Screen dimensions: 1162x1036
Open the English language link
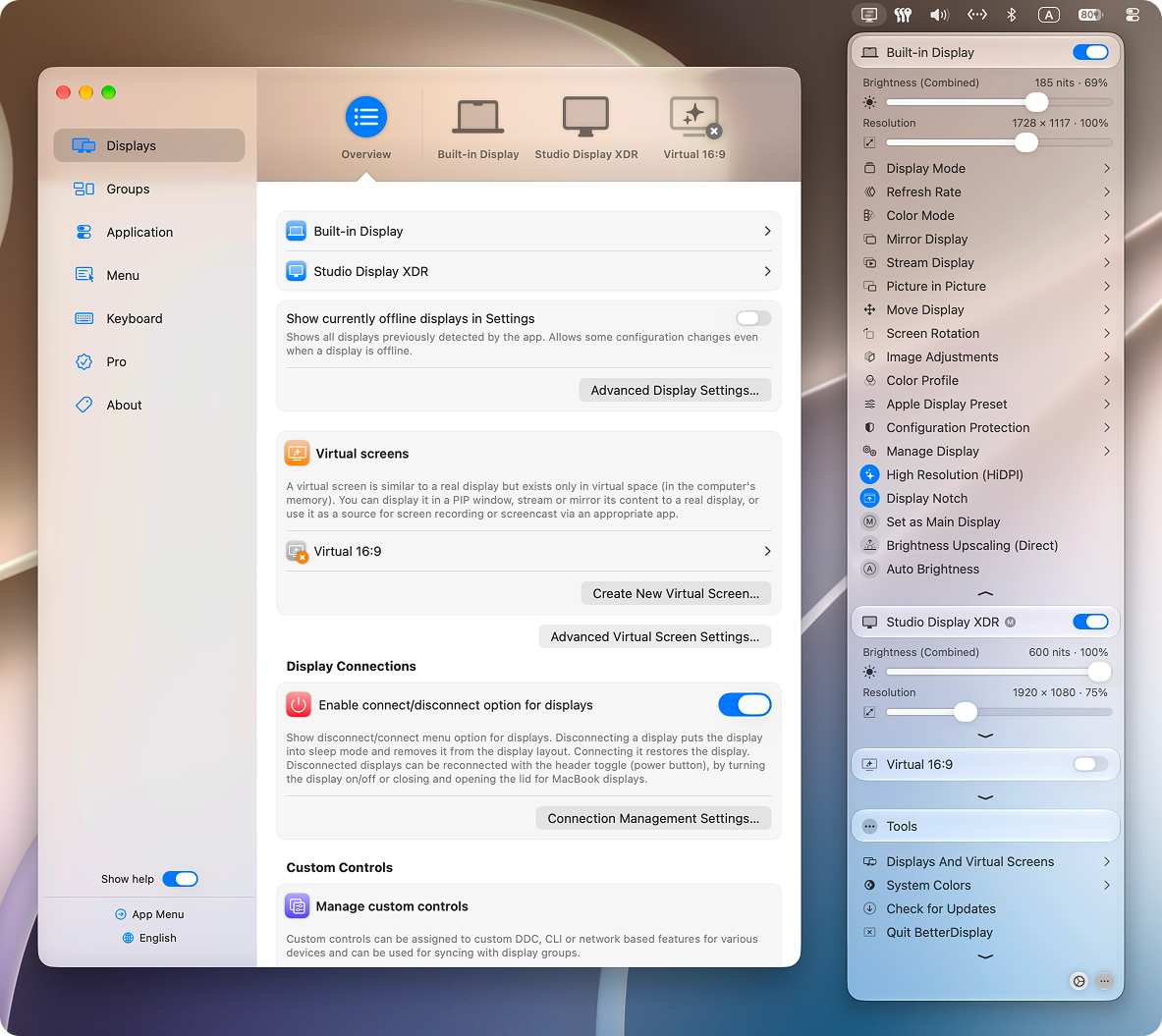coord(149,938)
